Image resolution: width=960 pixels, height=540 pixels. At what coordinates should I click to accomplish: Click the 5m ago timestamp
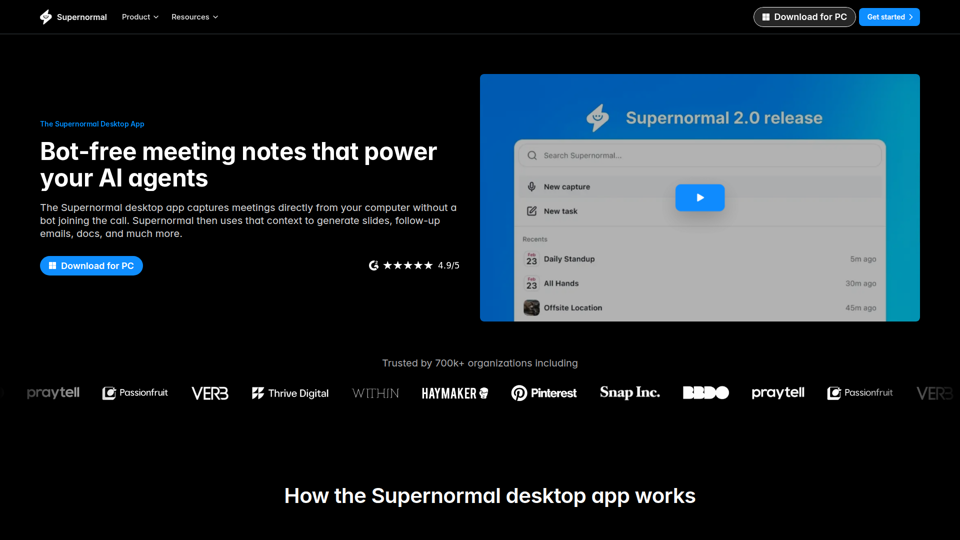[x=863, y=259]
